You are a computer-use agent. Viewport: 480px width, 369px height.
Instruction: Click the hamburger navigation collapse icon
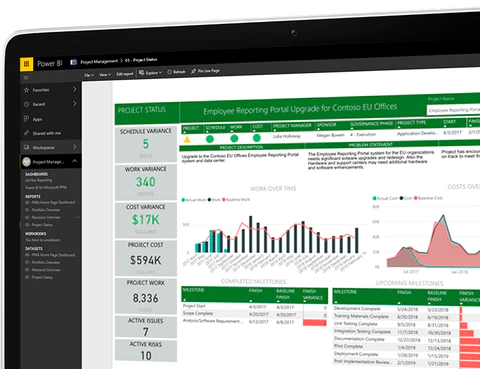click(x=26, y=78)
